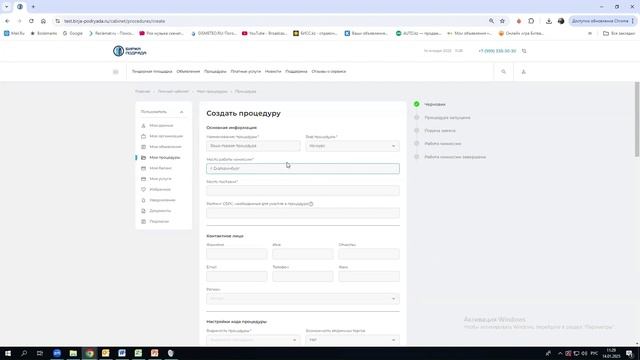Click the bell icon for Уведомления

143,200
